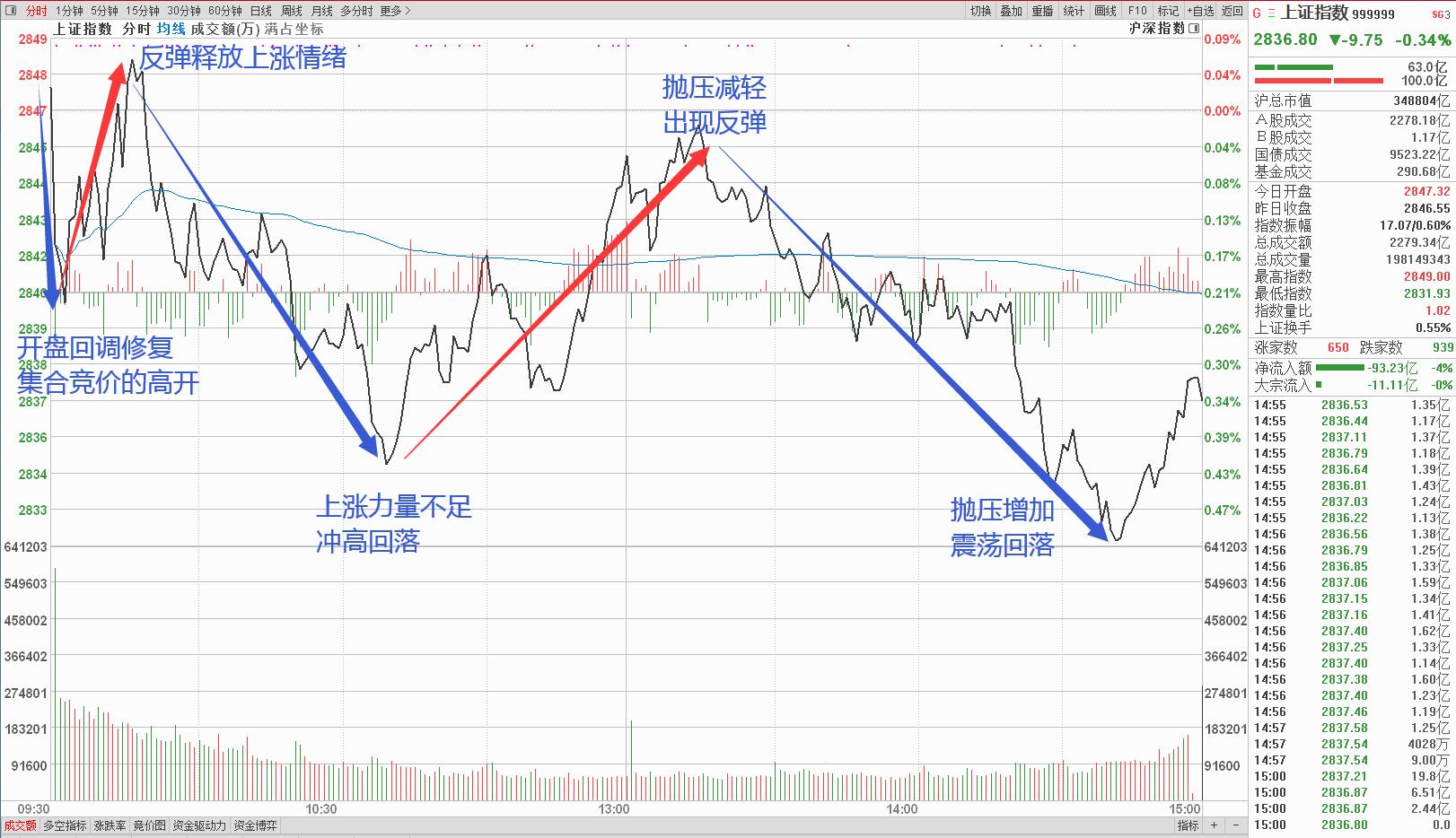Select the 资金博弈 bottom tab
Viewport: 1456px width, 838px height.
[256, 825]
